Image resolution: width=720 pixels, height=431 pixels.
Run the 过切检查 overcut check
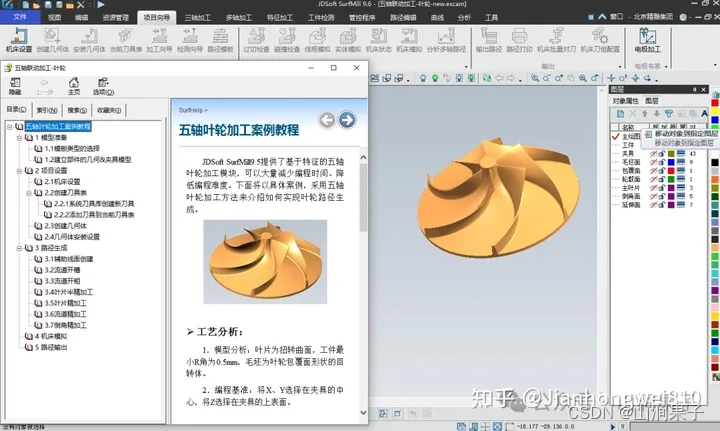point(256,40)
